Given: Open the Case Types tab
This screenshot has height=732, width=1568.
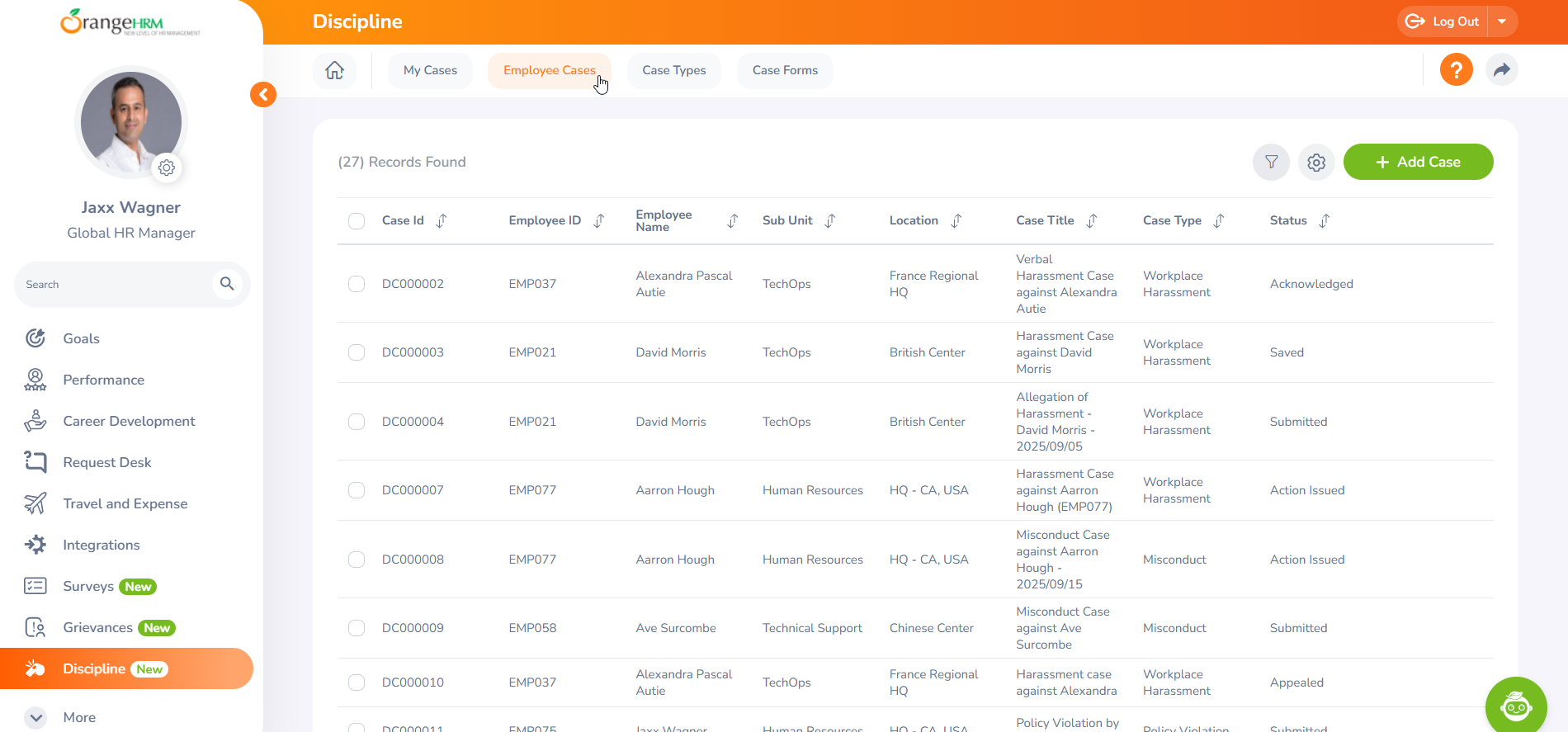Looking at the screenshot, I should click(673, 70).
